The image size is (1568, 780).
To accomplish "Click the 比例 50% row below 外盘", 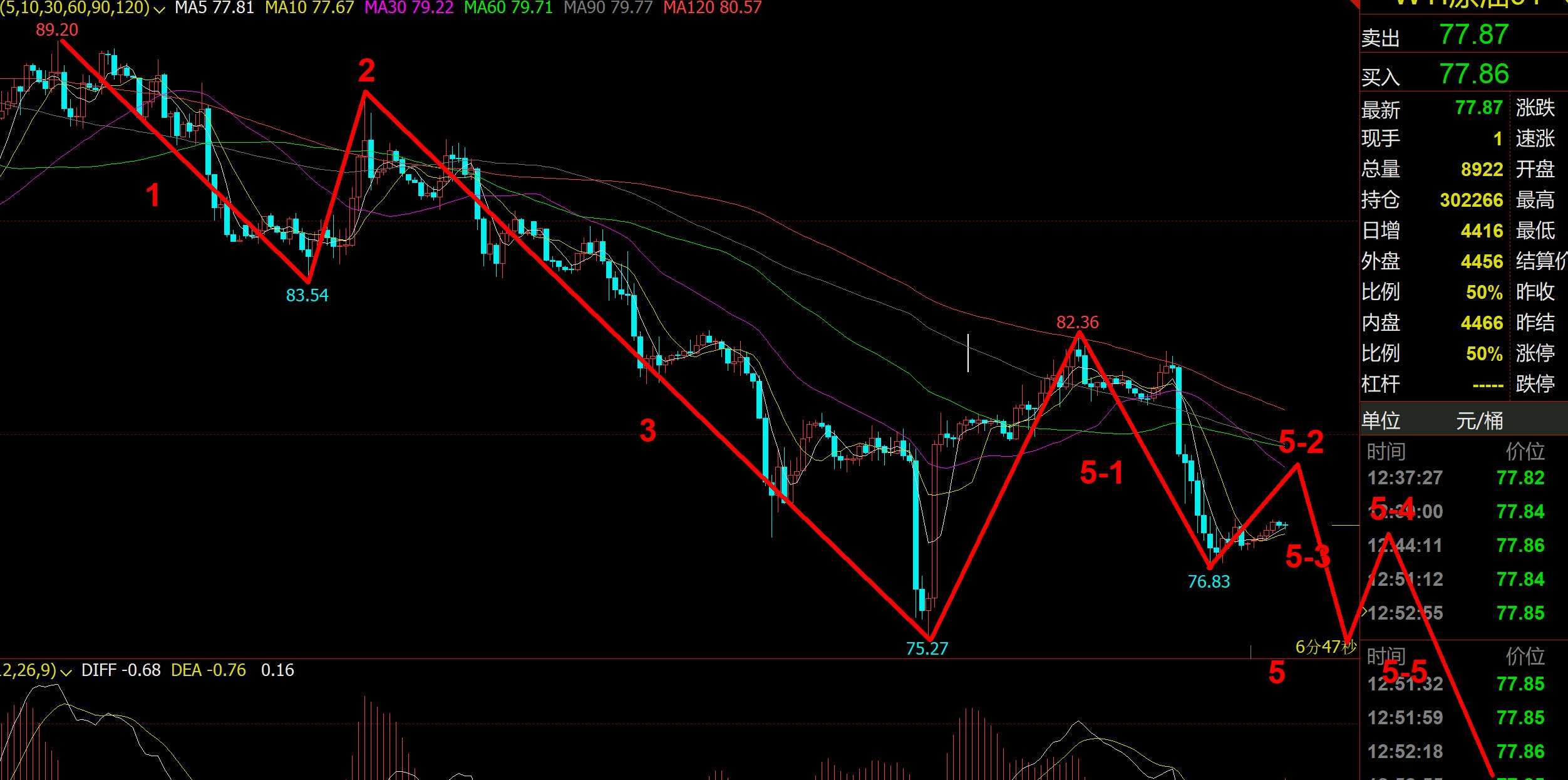I will click(1433, 292).
